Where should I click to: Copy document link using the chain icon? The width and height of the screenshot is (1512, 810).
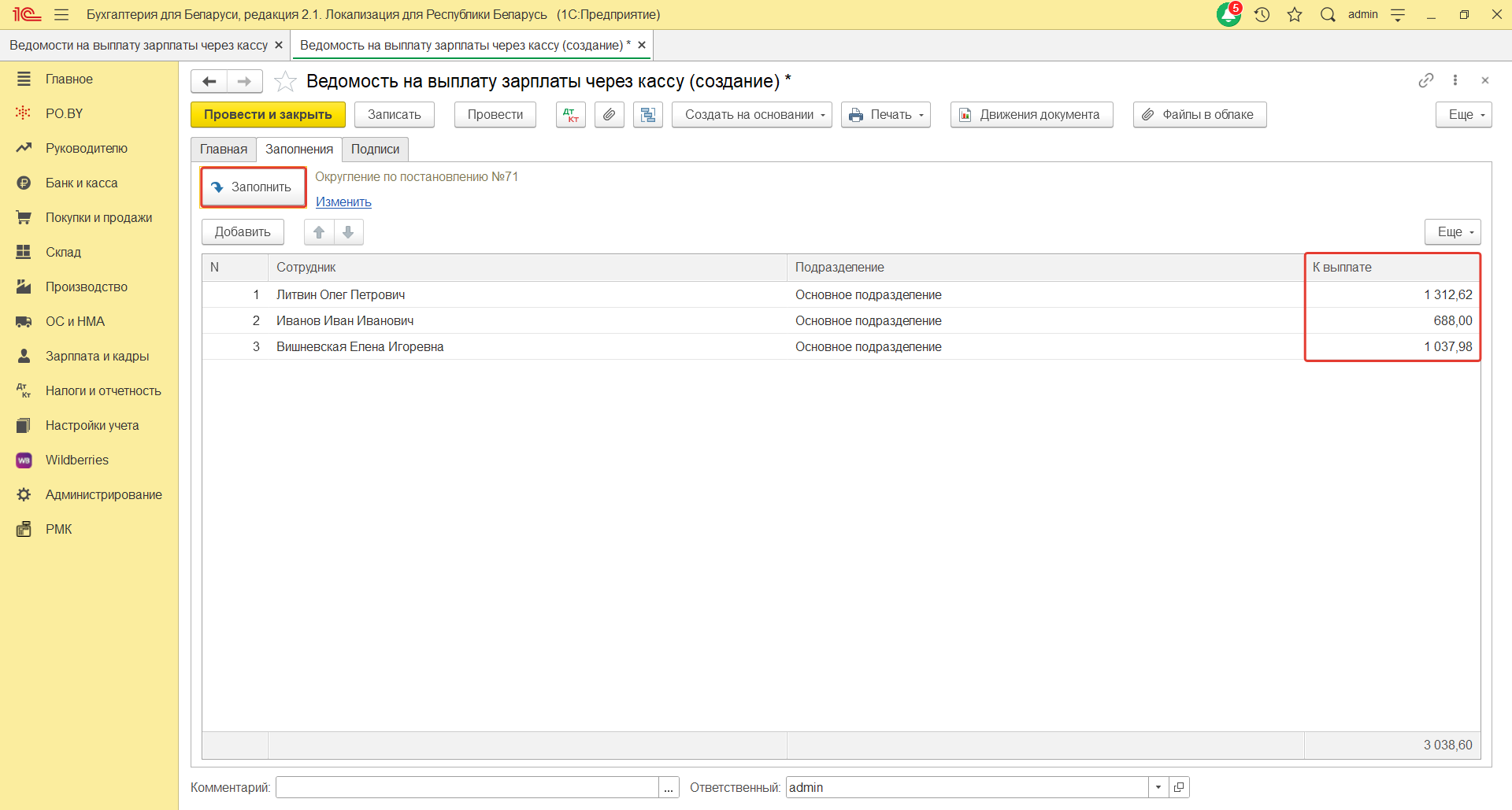pos(1425,80)
